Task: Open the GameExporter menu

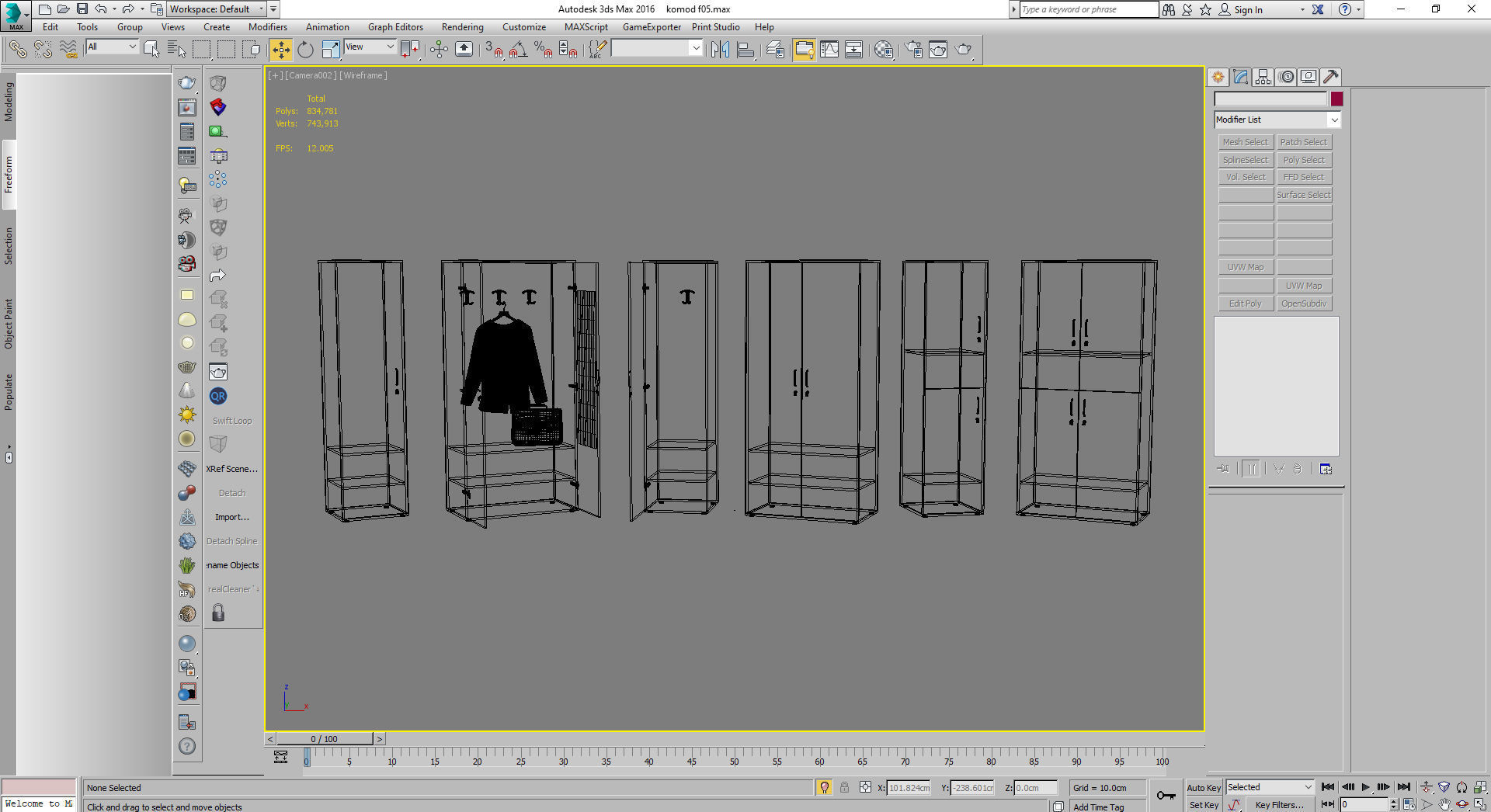Action: [x=652, y=27]
